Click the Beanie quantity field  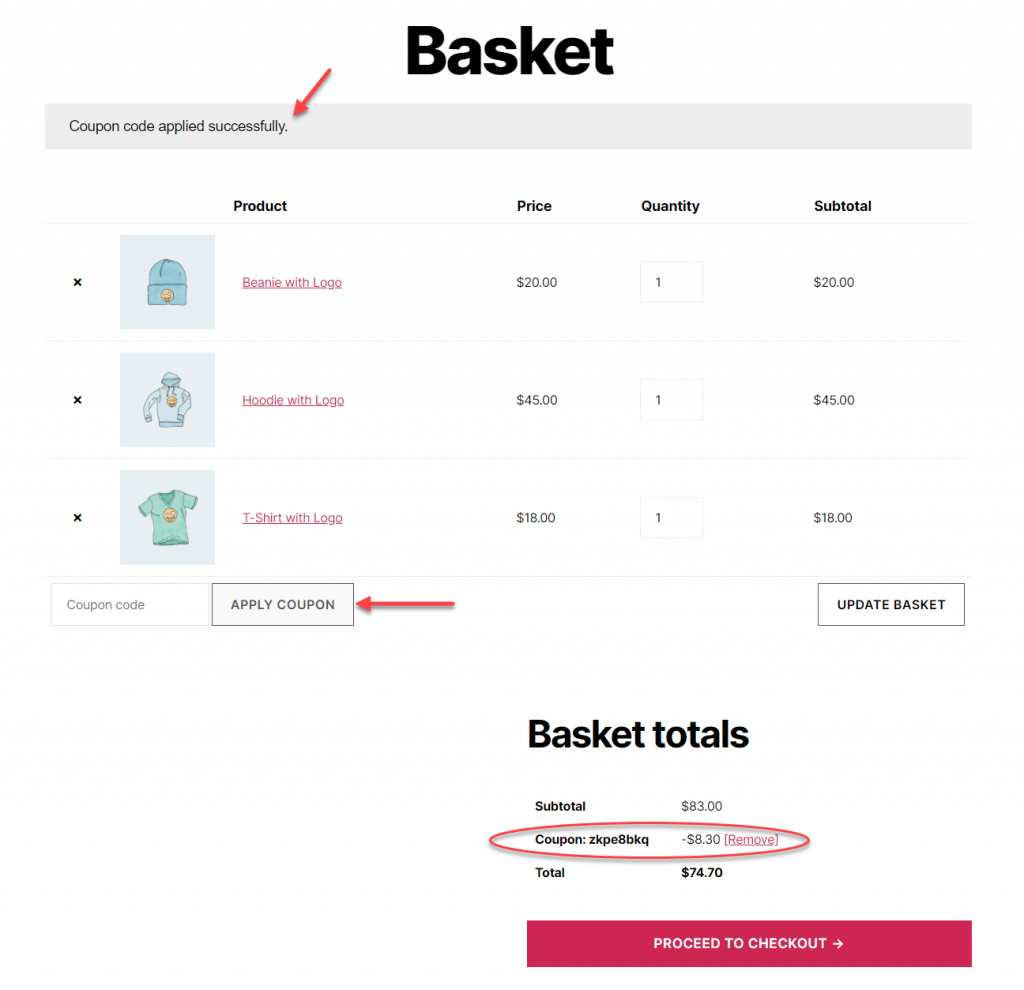pos(671,282)
